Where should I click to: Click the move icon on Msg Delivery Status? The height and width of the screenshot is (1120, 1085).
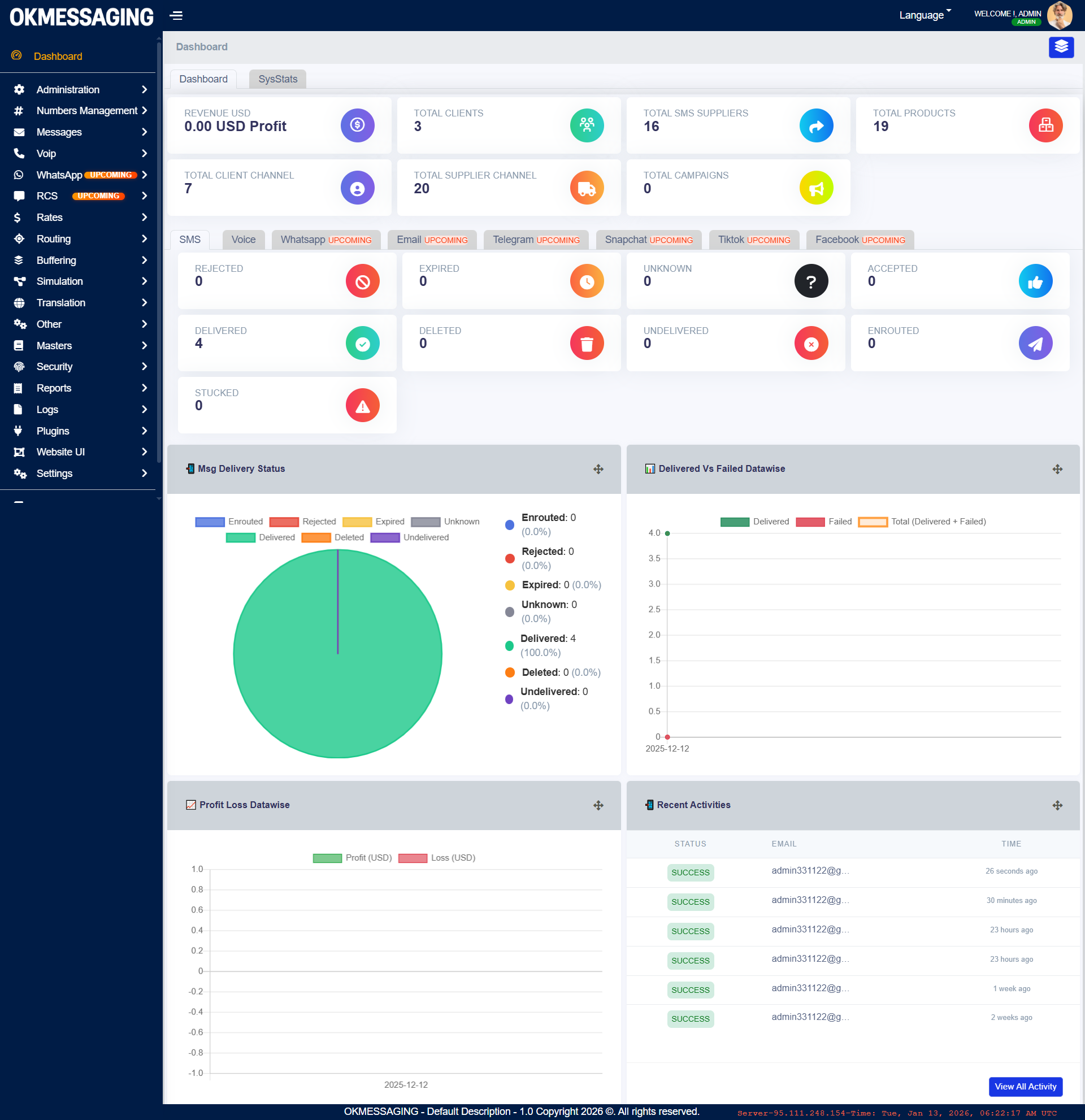(x=598, y=469)
